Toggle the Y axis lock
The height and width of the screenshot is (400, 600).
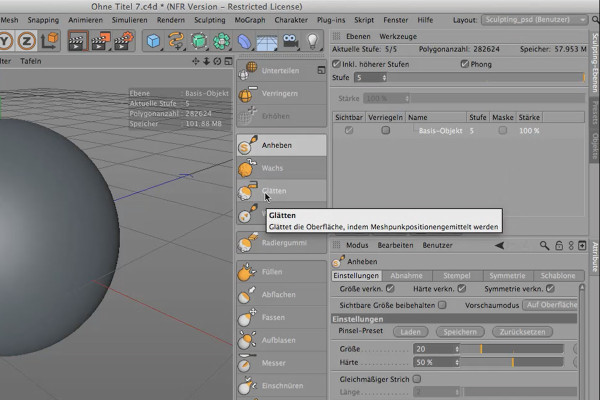coord(5,41)
